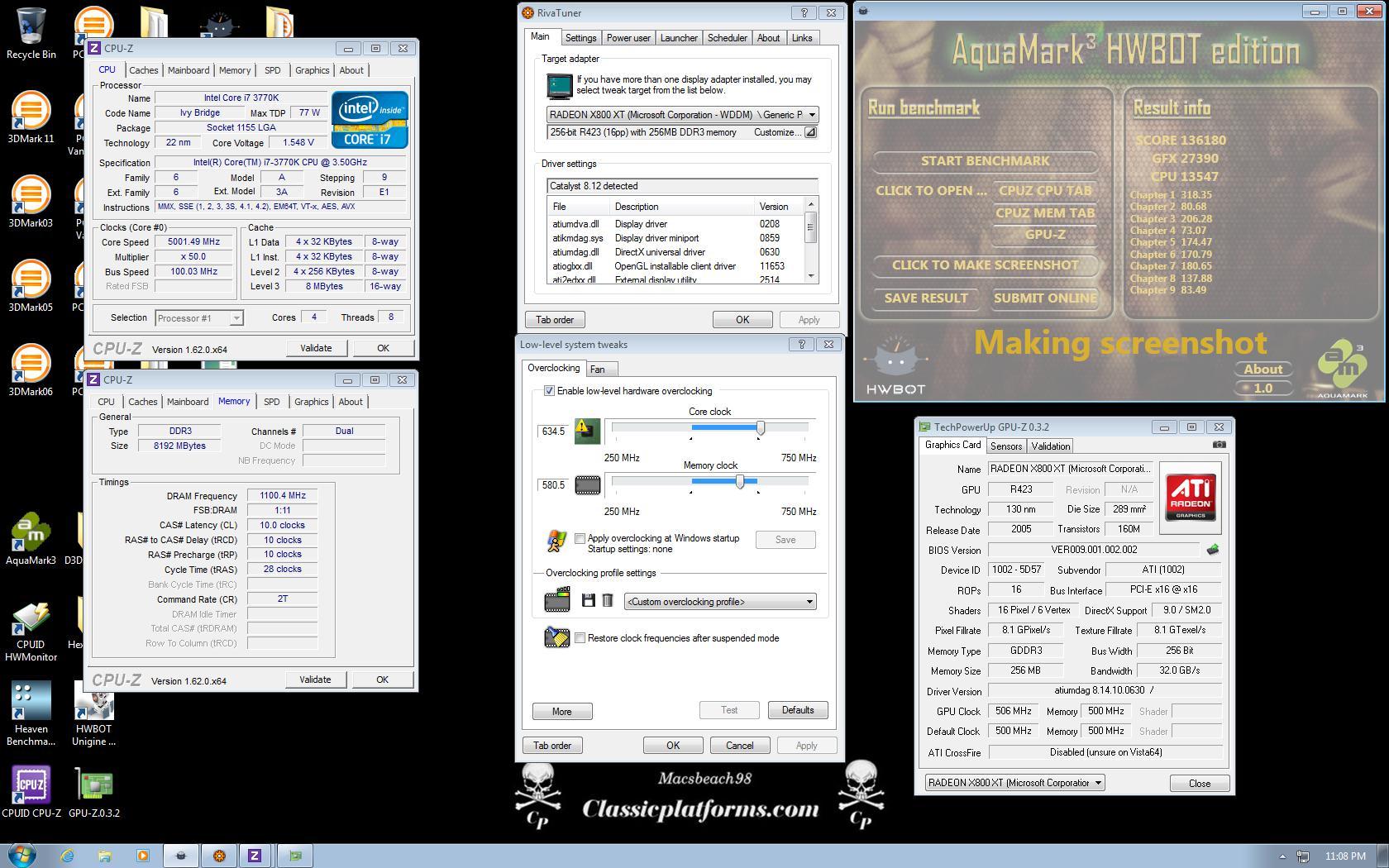Click Windows Start orb
This screenshot has height=868, width=1389.
(21, 856)
